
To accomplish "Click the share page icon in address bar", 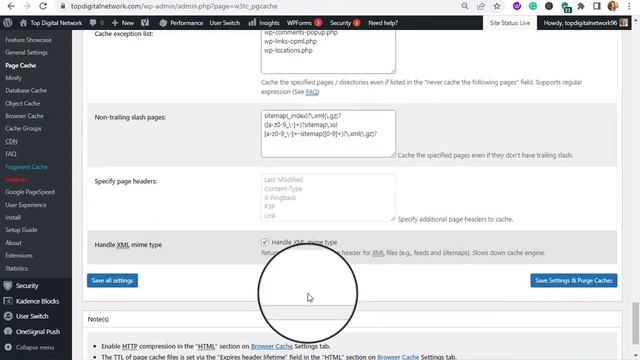I will tap(481, 6).
